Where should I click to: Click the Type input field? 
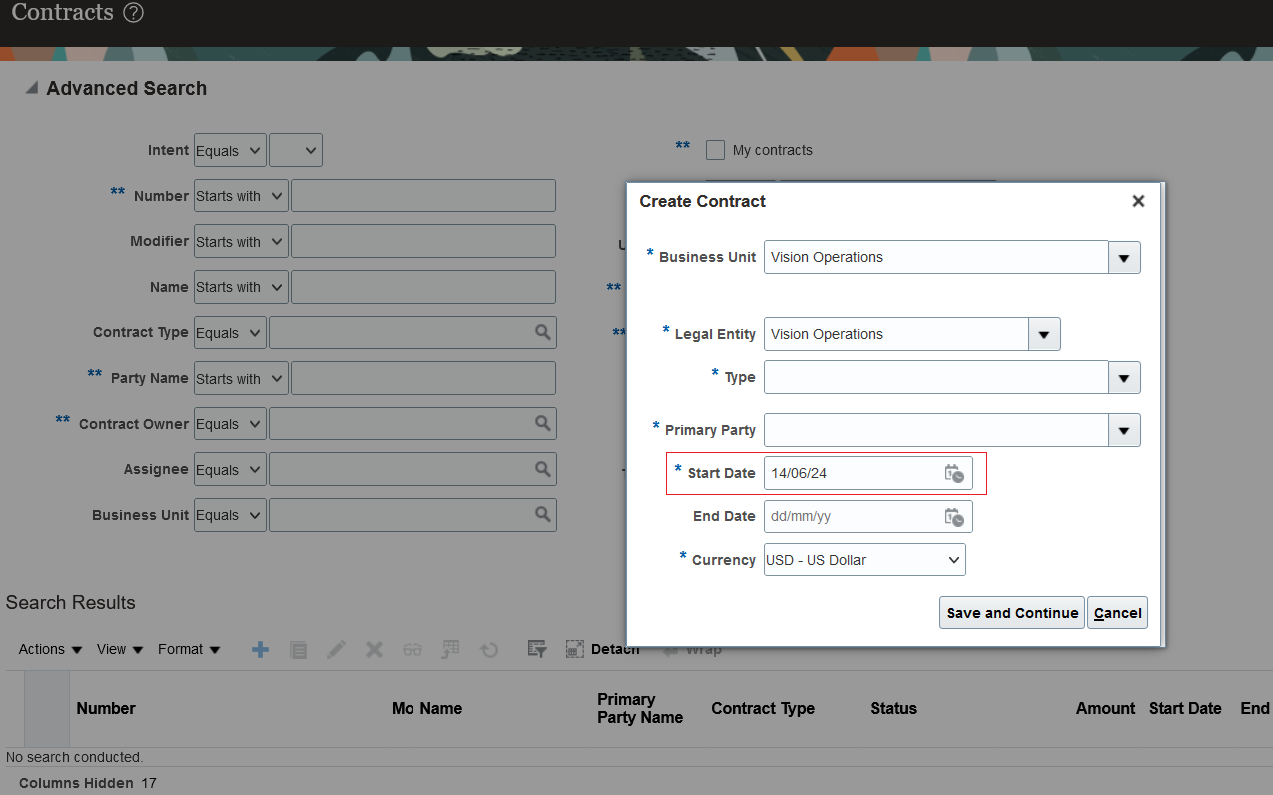(x=936, y=377)
